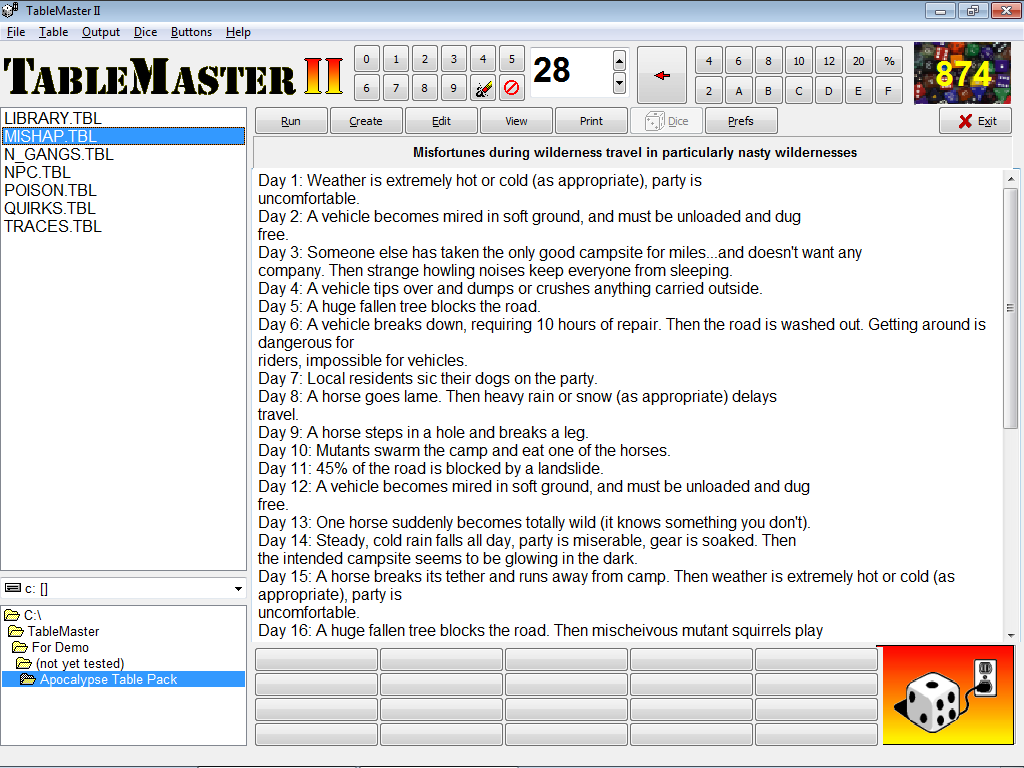1024x768 pixels.
Task: Click keypad digit 5
Action: tap(511, 59)
